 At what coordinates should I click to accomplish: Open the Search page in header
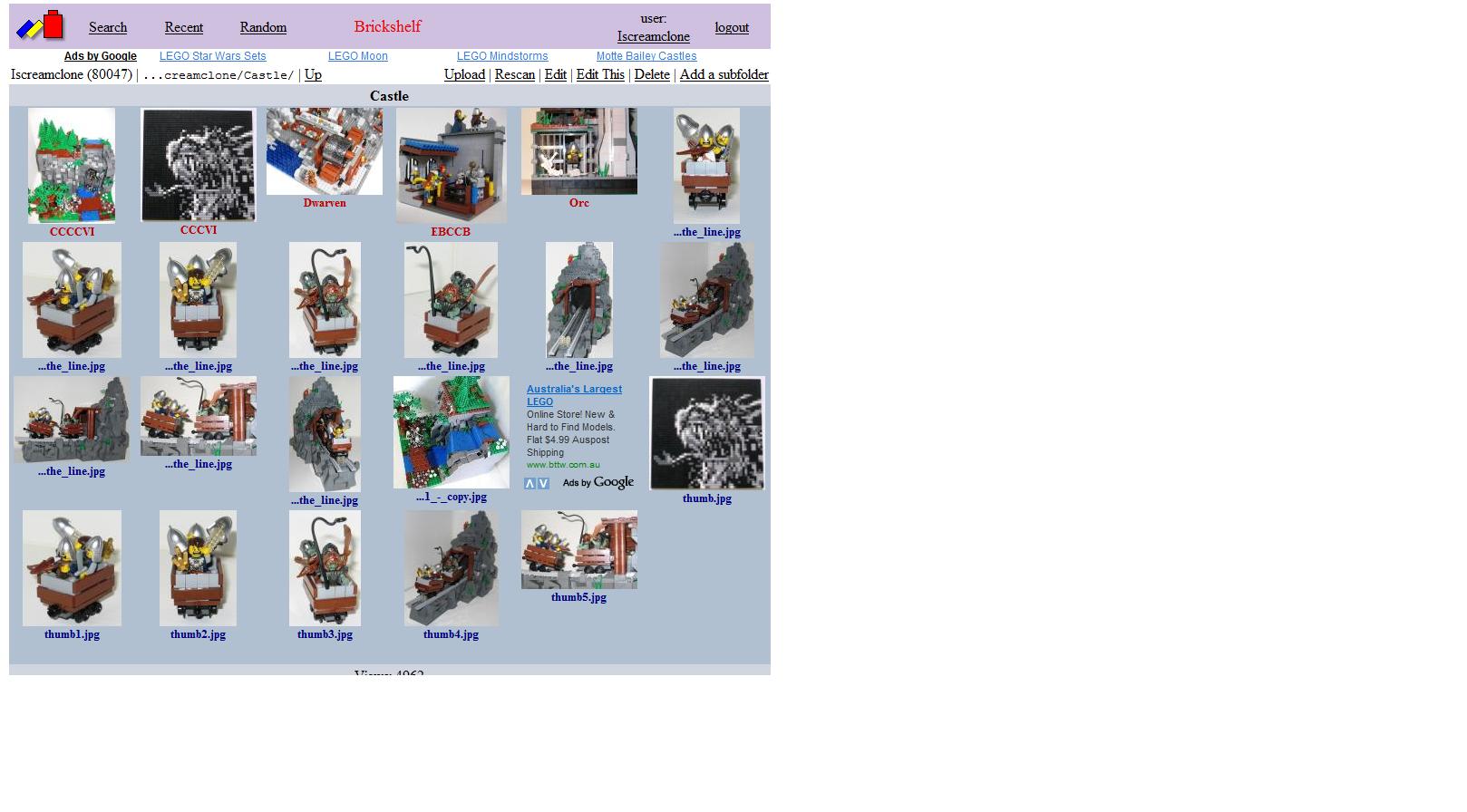(x=108, y=27)
